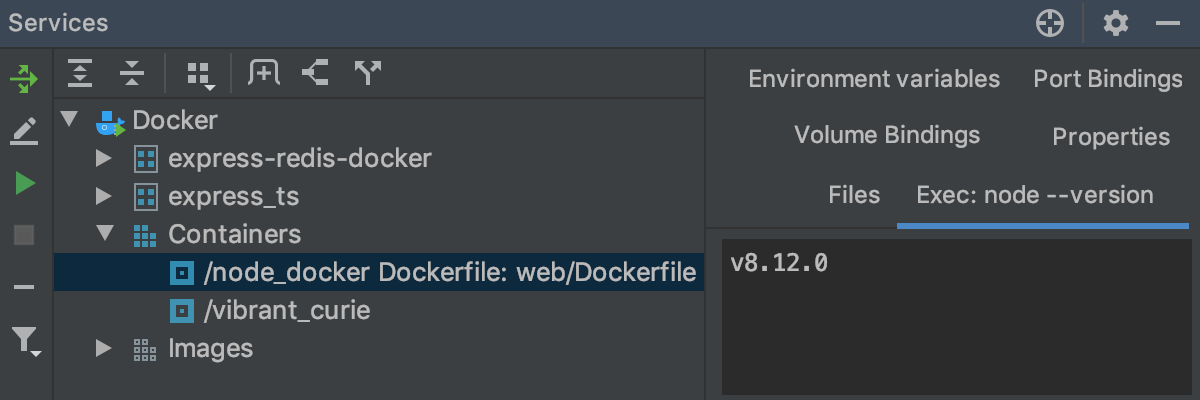Viewport: 1200px width, 400px height.
Task: Open the Services settings gear icon
Action: [1115, 23]
